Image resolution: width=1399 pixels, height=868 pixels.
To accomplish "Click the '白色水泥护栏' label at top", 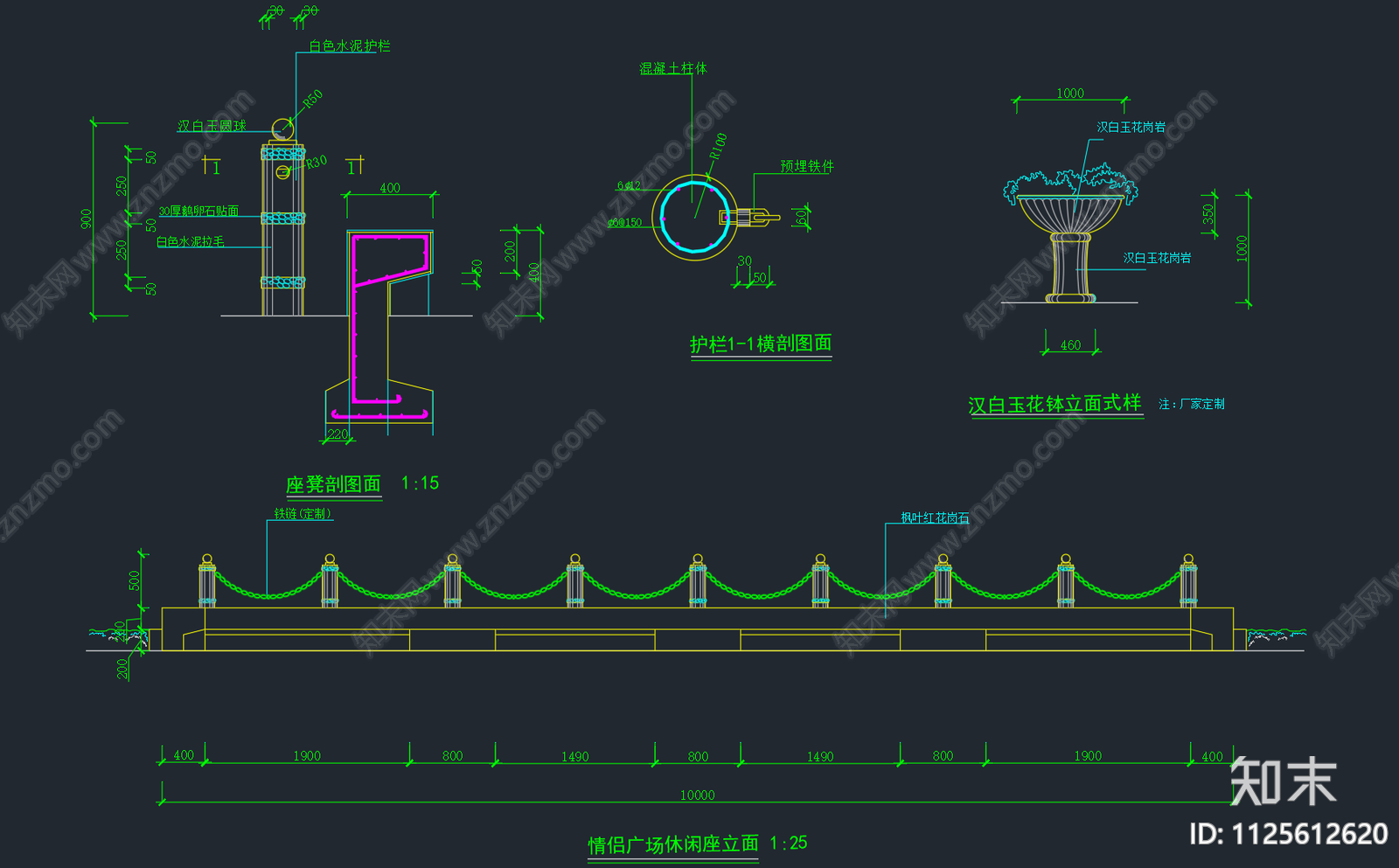I will [x=350, y=45].
